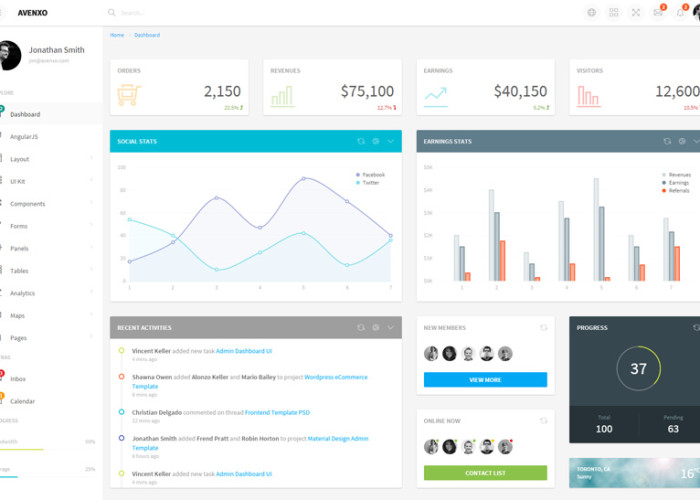Viewport: 700px width, 500px height.
Task: Open Recent Activities panel settings icon
Action: pos(376,328)
